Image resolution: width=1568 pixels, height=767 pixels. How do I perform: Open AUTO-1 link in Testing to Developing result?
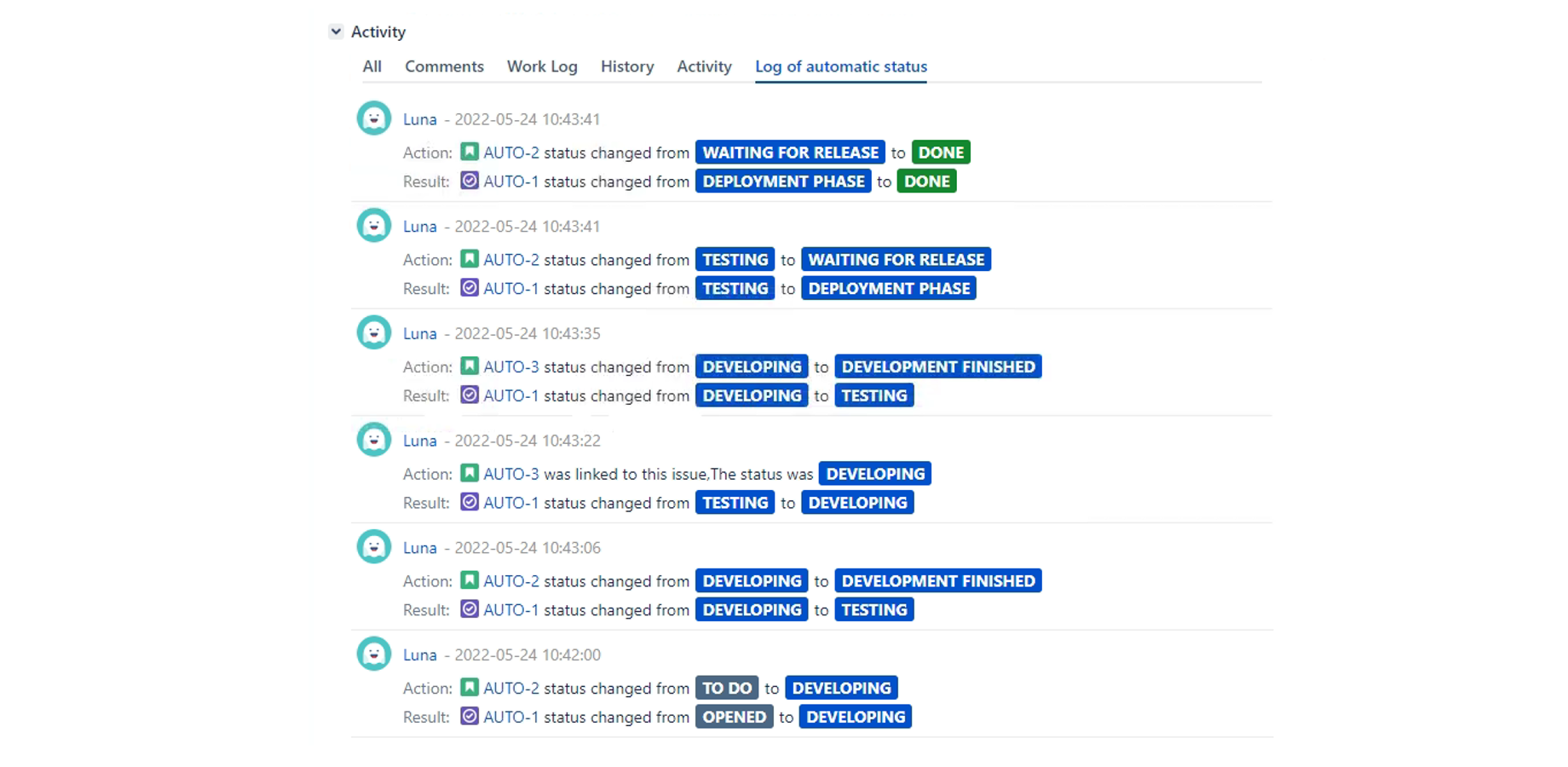click(511, 503)
